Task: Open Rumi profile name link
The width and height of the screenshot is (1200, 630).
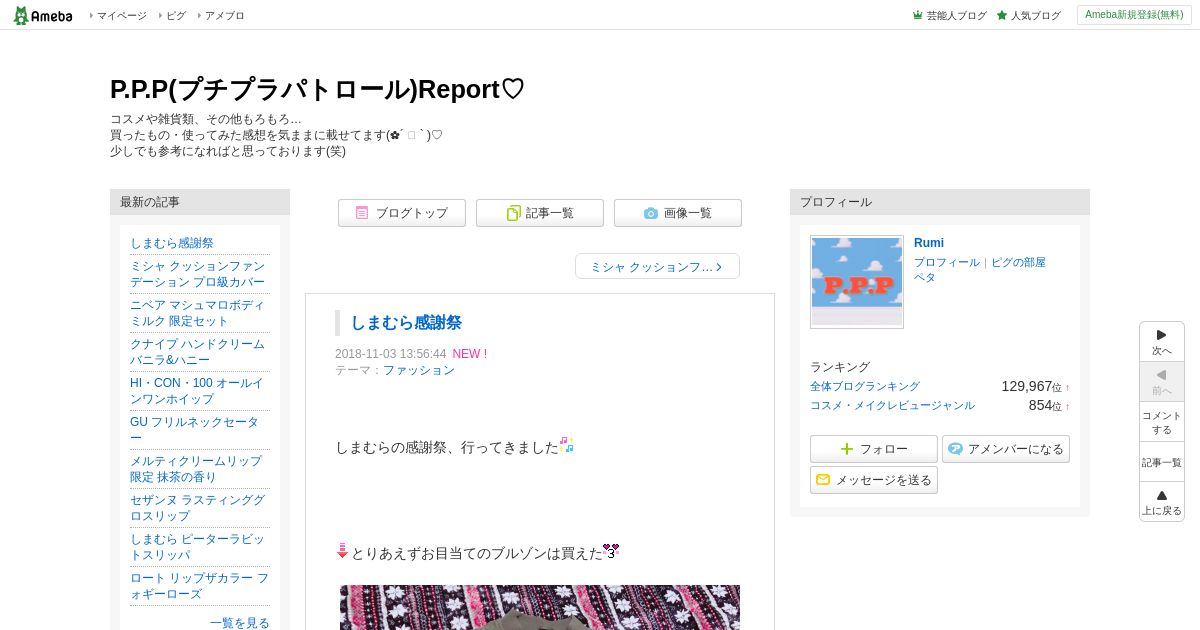Action: [929, 243]
